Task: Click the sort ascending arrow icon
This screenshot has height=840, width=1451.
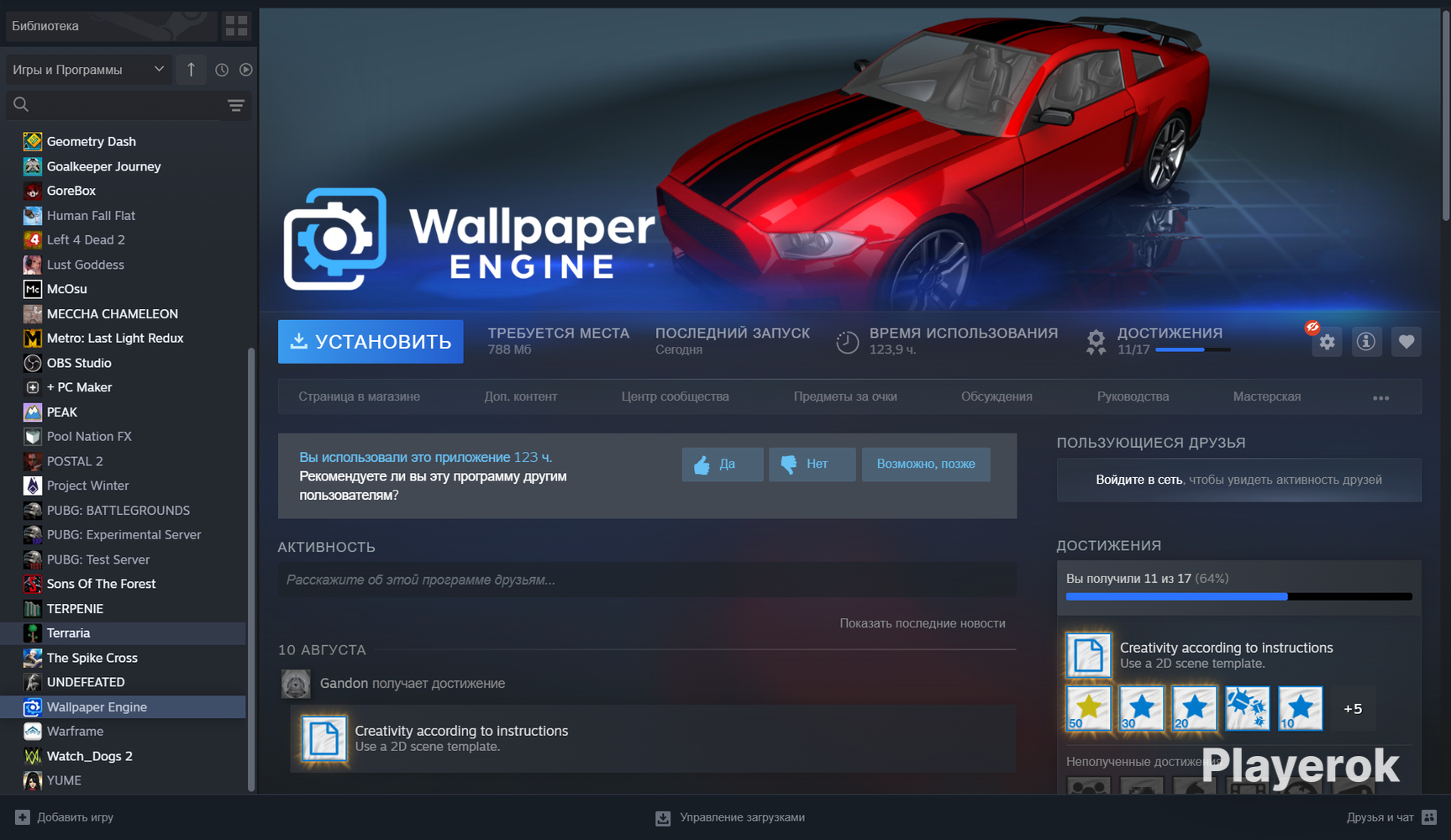Action: coord(192,70)
